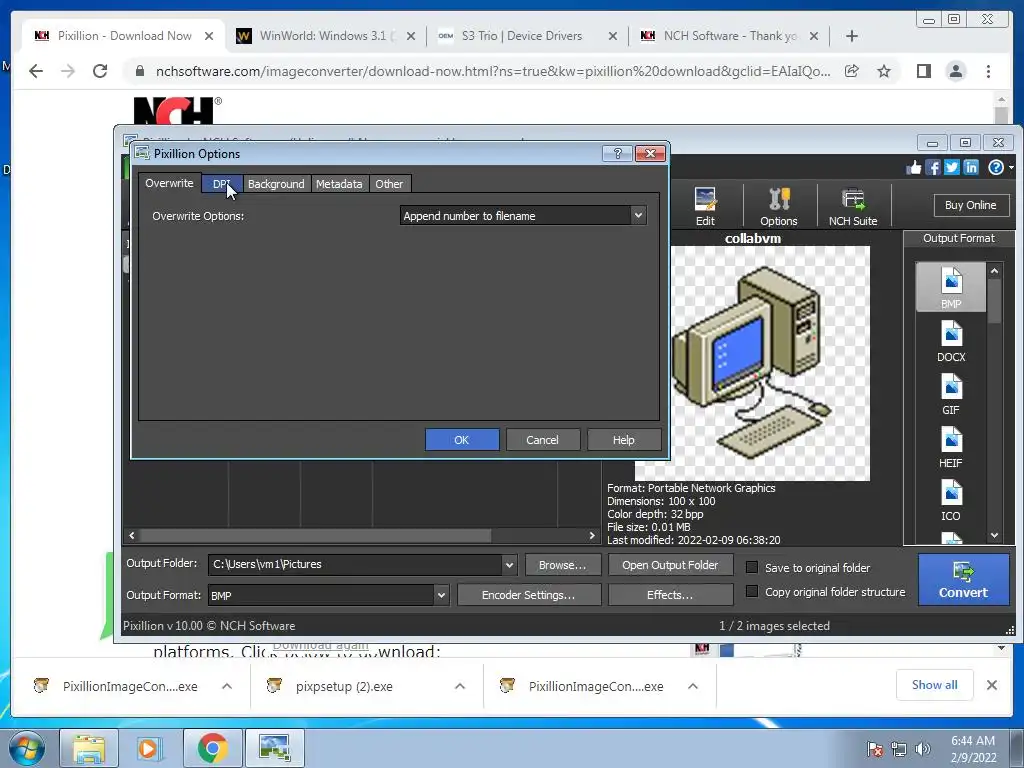Close the Chrome downloads bar
Screen dimensions: 1024x768
coord(991,685)
